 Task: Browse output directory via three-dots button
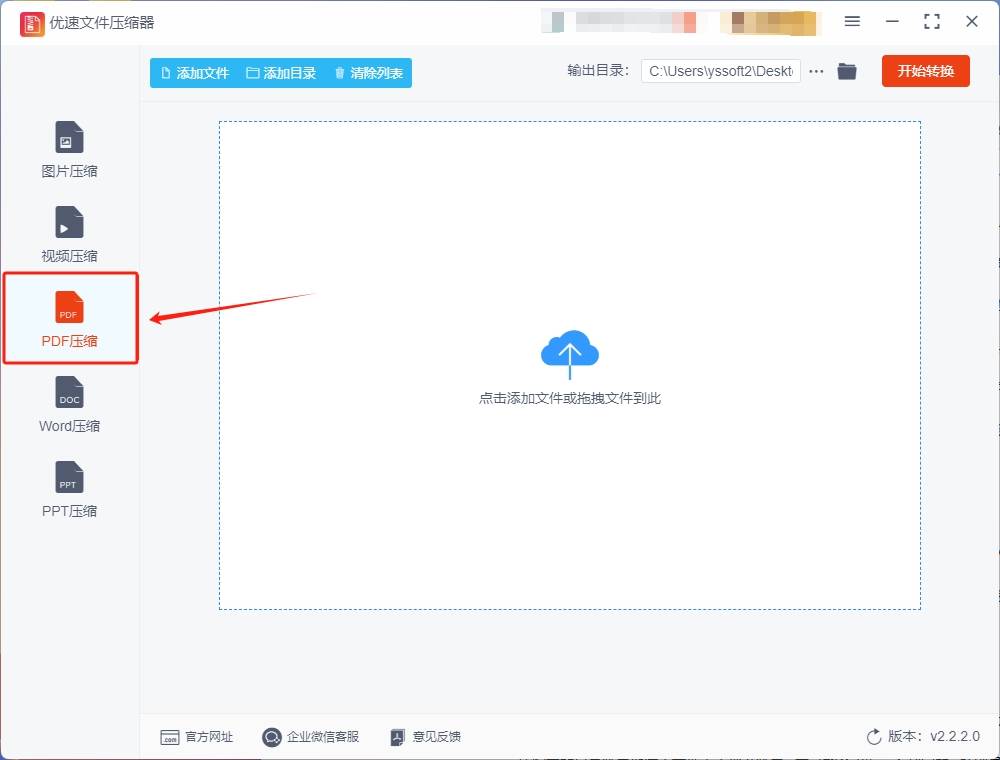[x=816, y=71]
